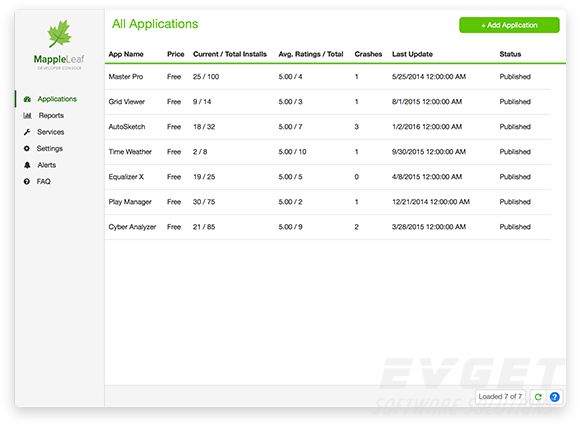Click crashes value 3 for AutoSketch
The width and height of the screenshot is (581, 427).
coord(356,127)
